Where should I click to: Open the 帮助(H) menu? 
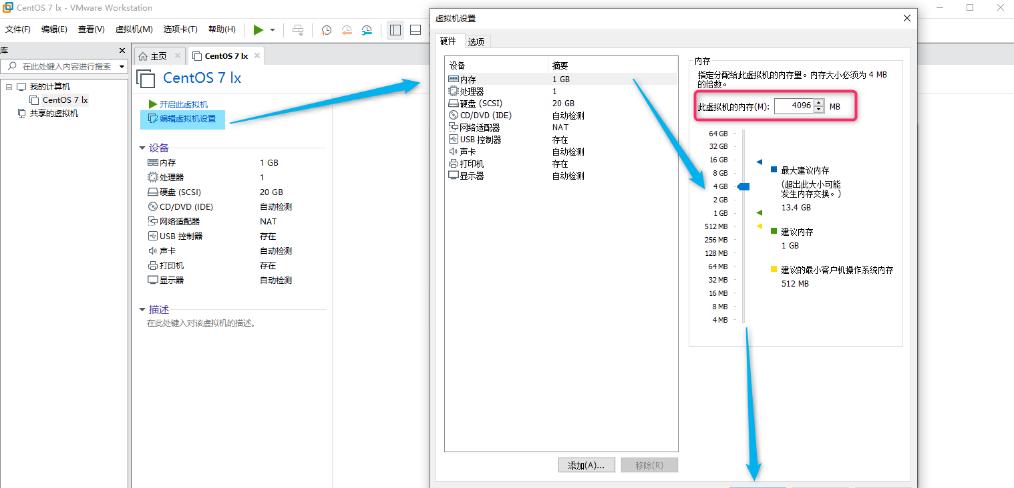tap(222, 30)
